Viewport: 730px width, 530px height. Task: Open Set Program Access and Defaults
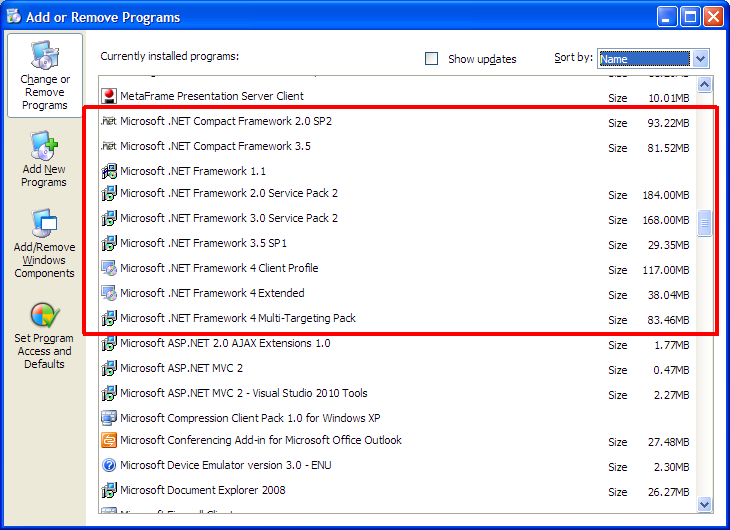point(45,335)
